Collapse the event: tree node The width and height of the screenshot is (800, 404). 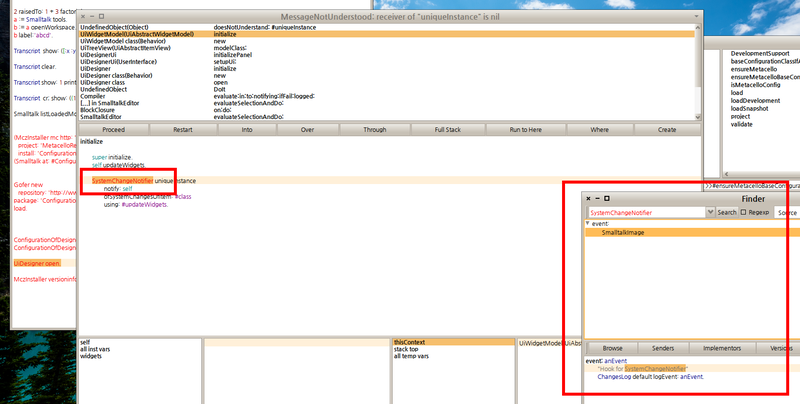(588, 224)
